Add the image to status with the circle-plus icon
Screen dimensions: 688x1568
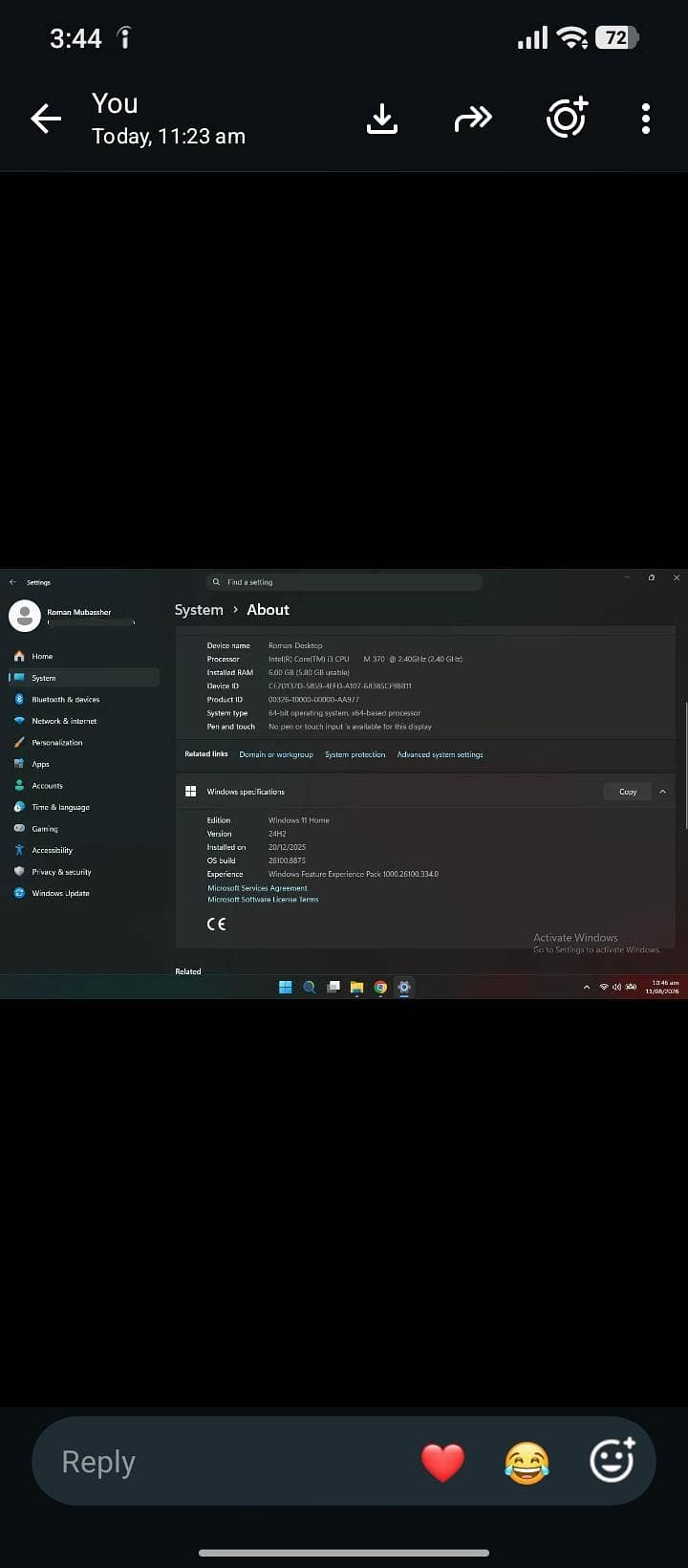click(567, 119)
